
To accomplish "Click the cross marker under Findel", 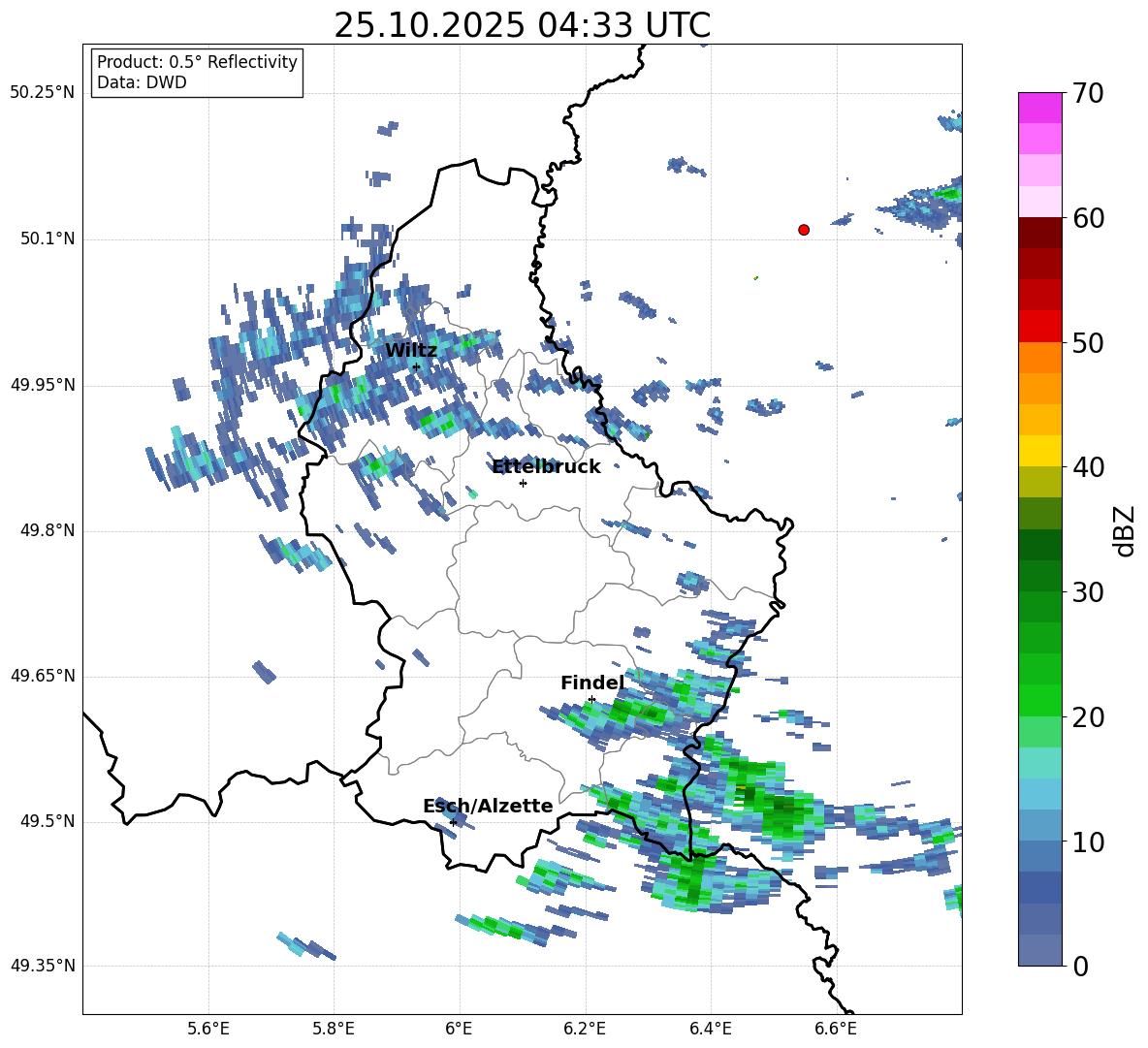I will (591, 700).
